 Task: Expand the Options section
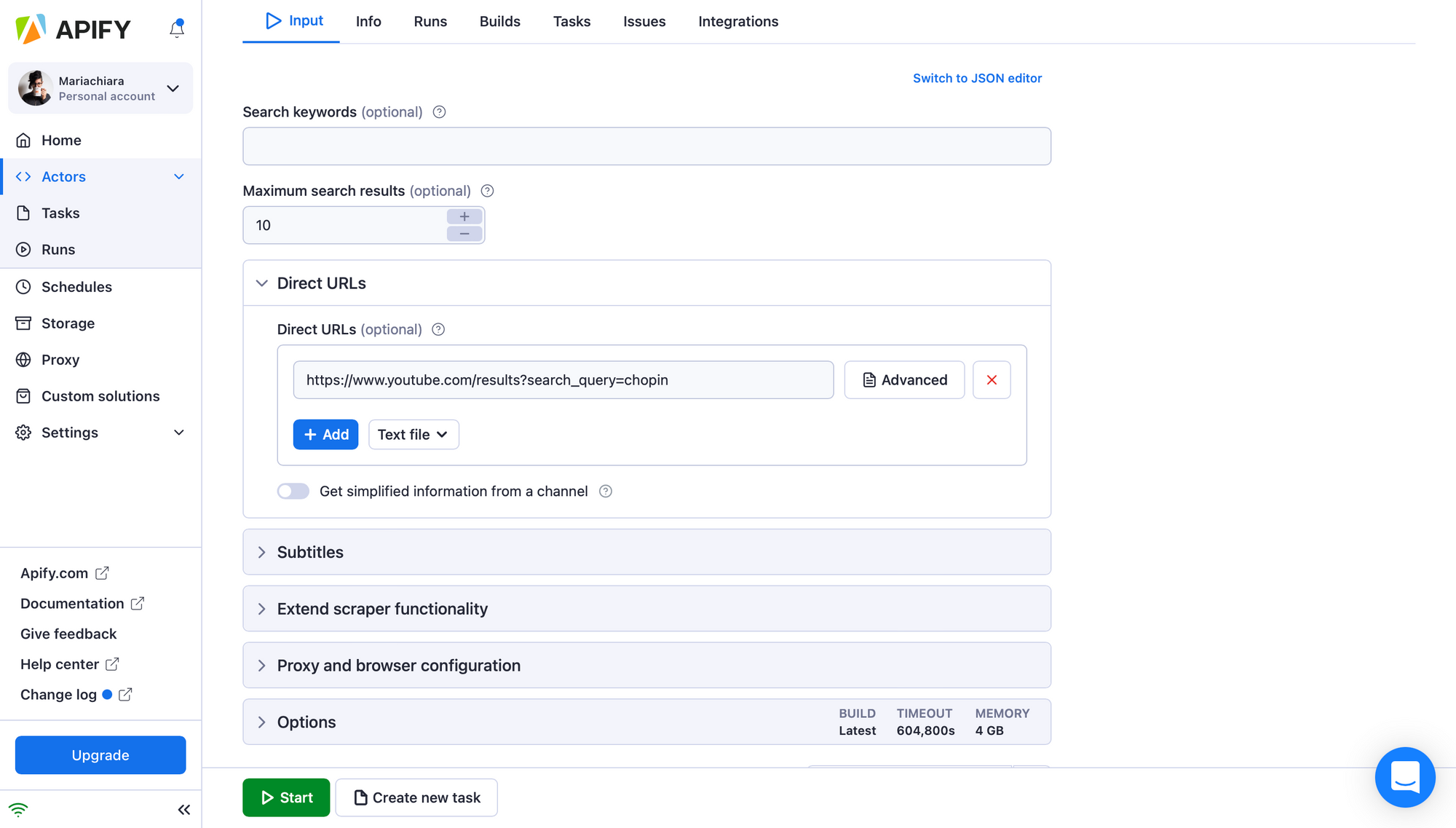(x=646, y=722)
